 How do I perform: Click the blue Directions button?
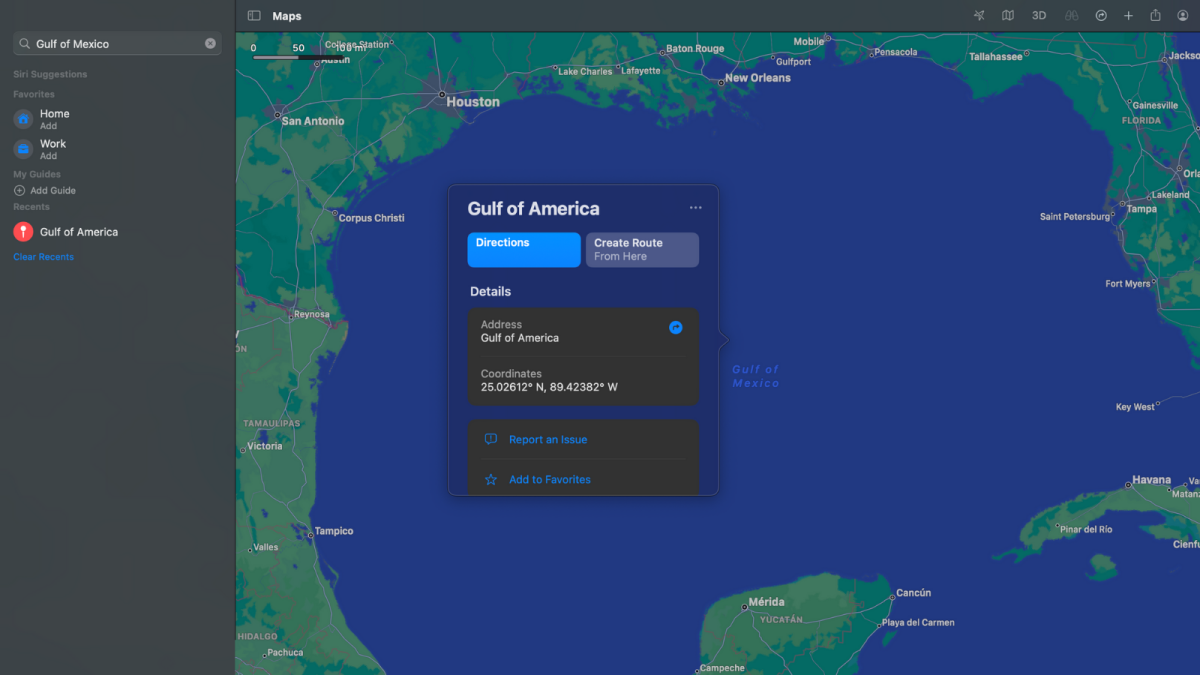coord(524,250)
